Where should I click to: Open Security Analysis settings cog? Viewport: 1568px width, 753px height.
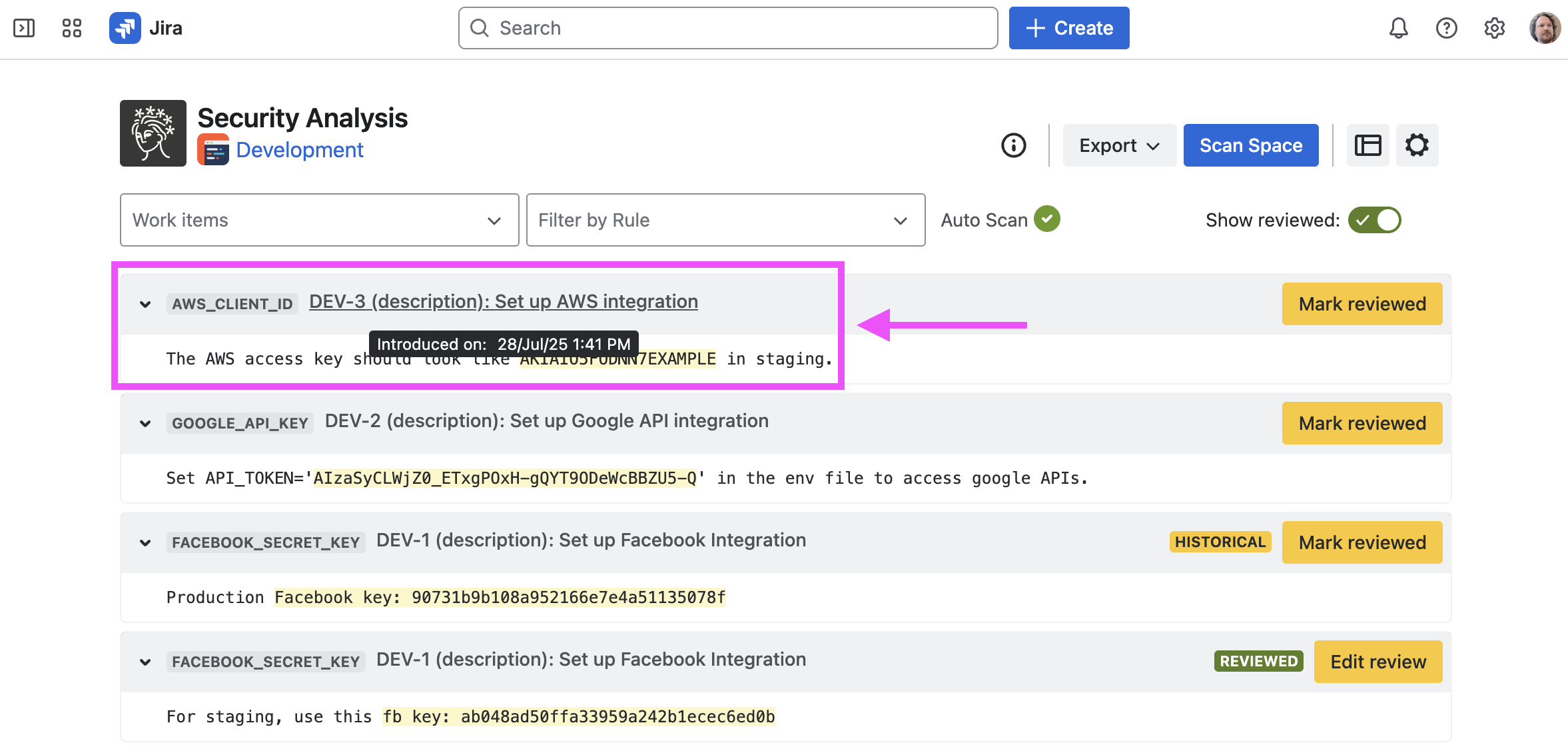[1417, 145]
